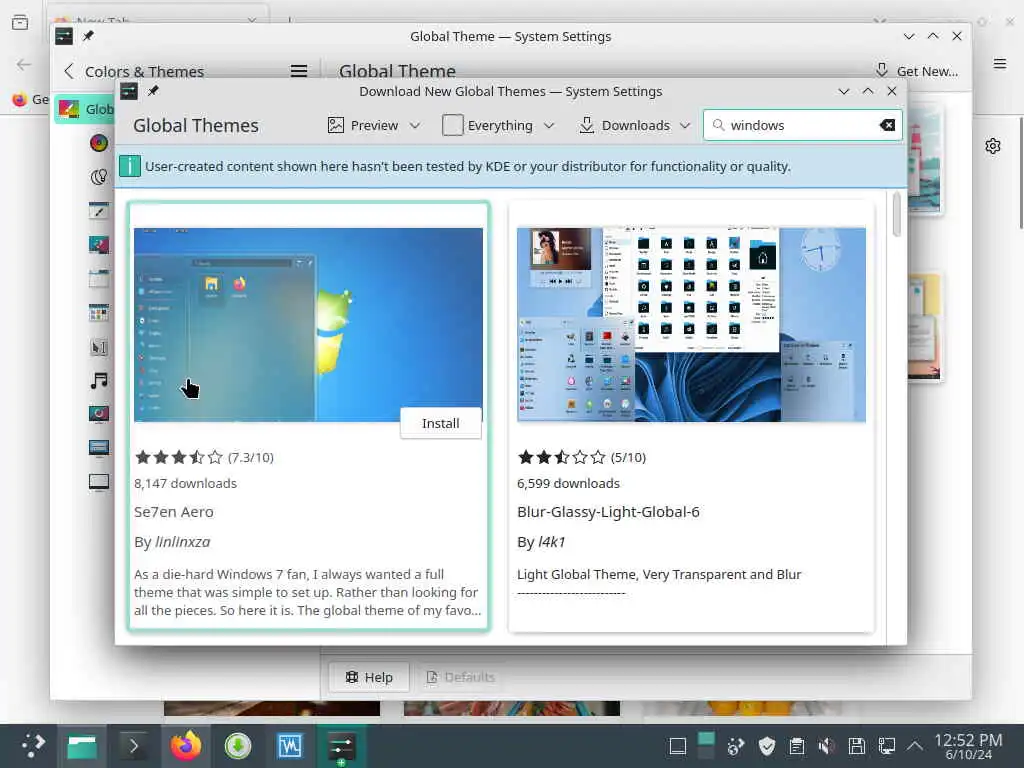Click the Defaults button
Image resolution: width=1024 pixels, height=768 pixels.
point(460,677)
